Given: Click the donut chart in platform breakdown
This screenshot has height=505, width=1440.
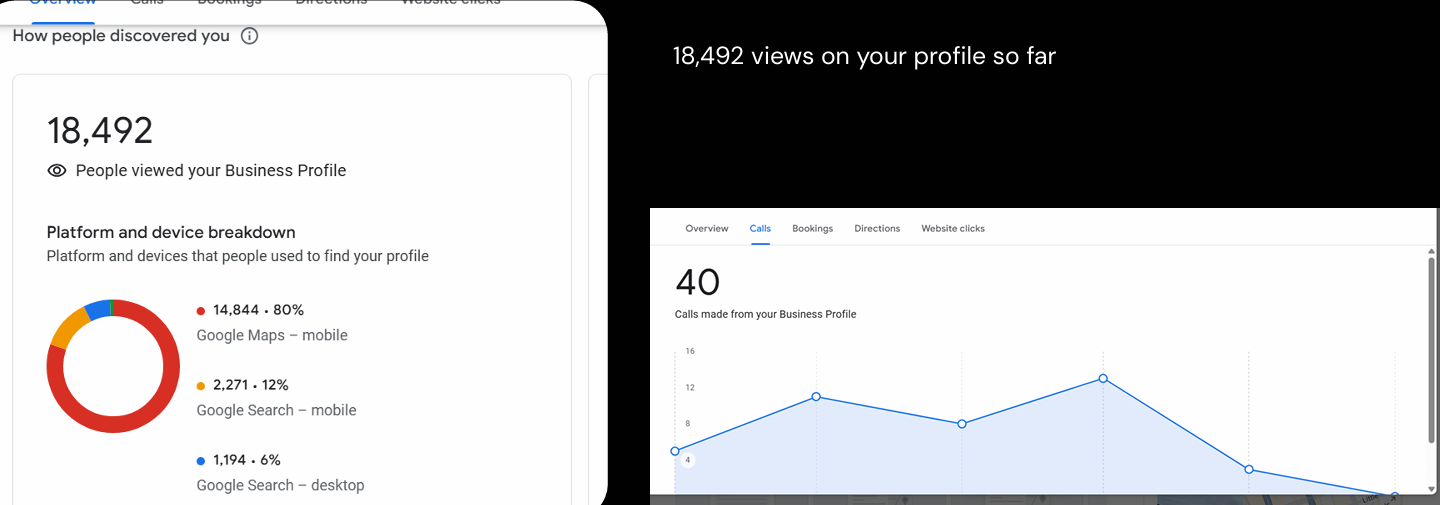Looking at the screenshot, I should (x=113, y=366).
